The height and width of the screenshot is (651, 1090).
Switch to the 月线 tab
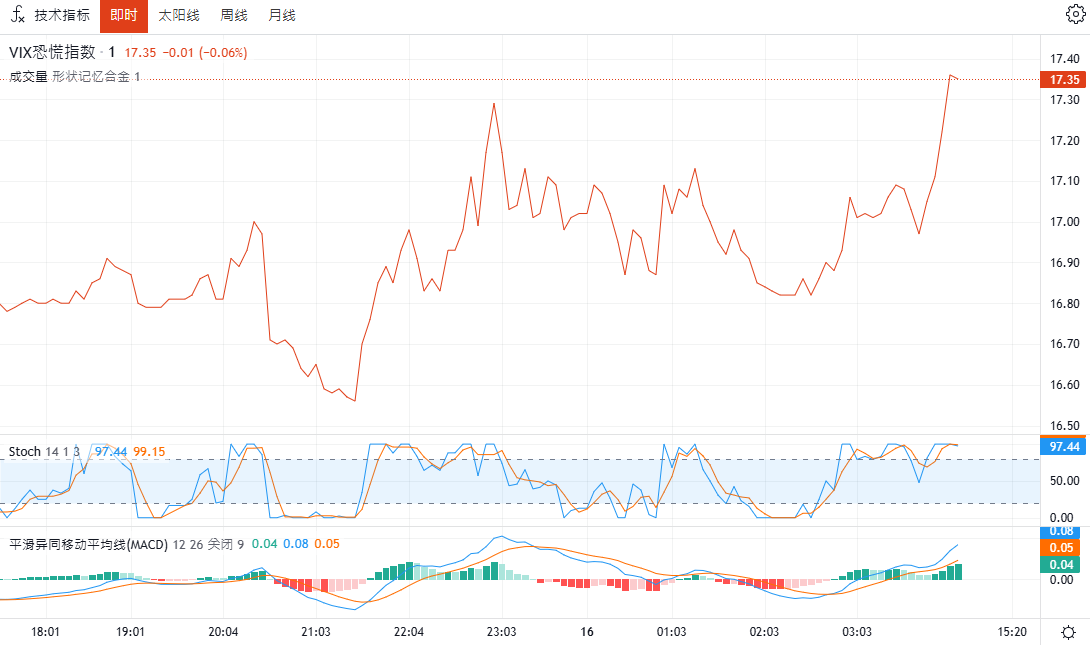click(282, 15)
